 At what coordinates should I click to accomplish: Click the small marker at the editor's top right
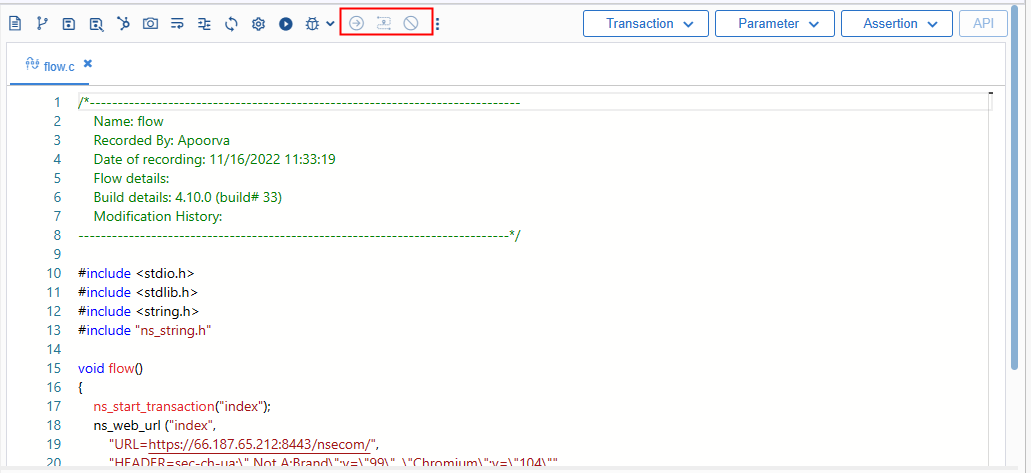(991, 94)
